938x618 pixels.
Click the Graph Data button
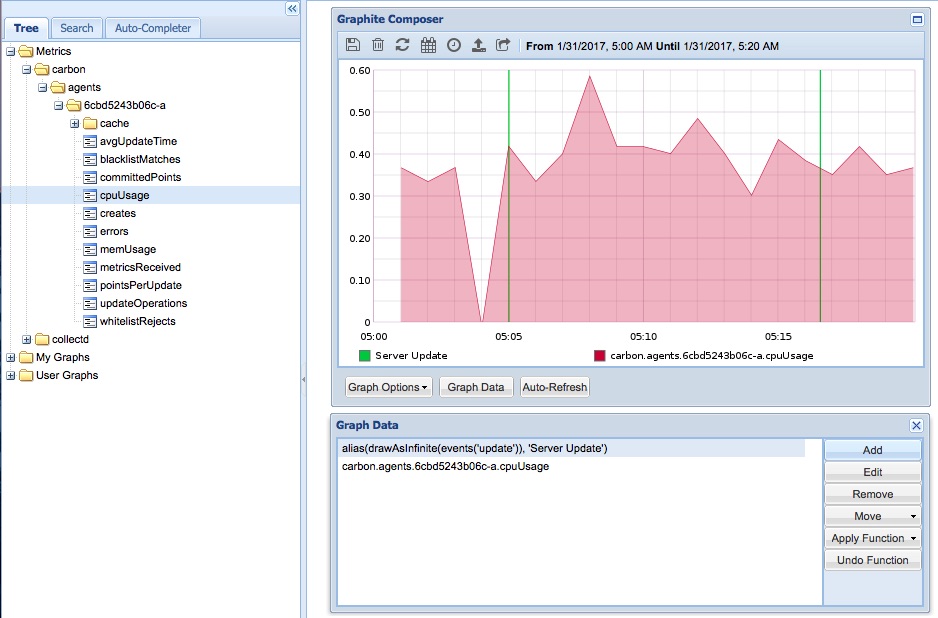point(476,387)
